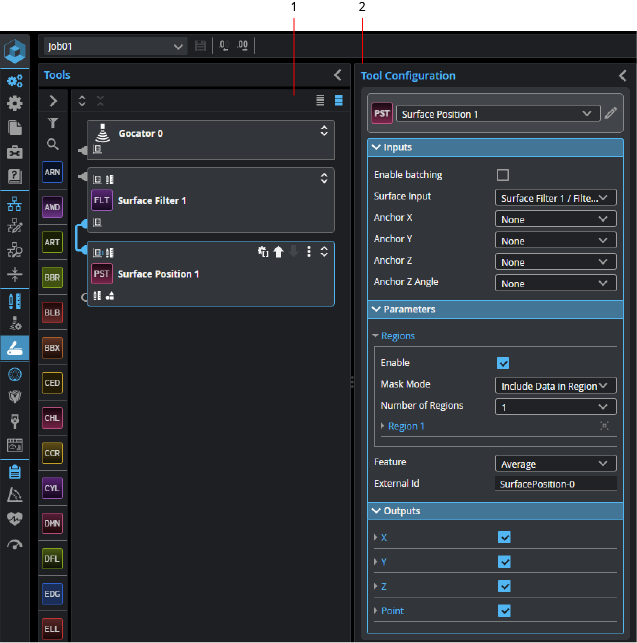Open the clipboard icon in left sidebar
The height and width of the screenshot is (643, 637).
(x=15, y=472)
